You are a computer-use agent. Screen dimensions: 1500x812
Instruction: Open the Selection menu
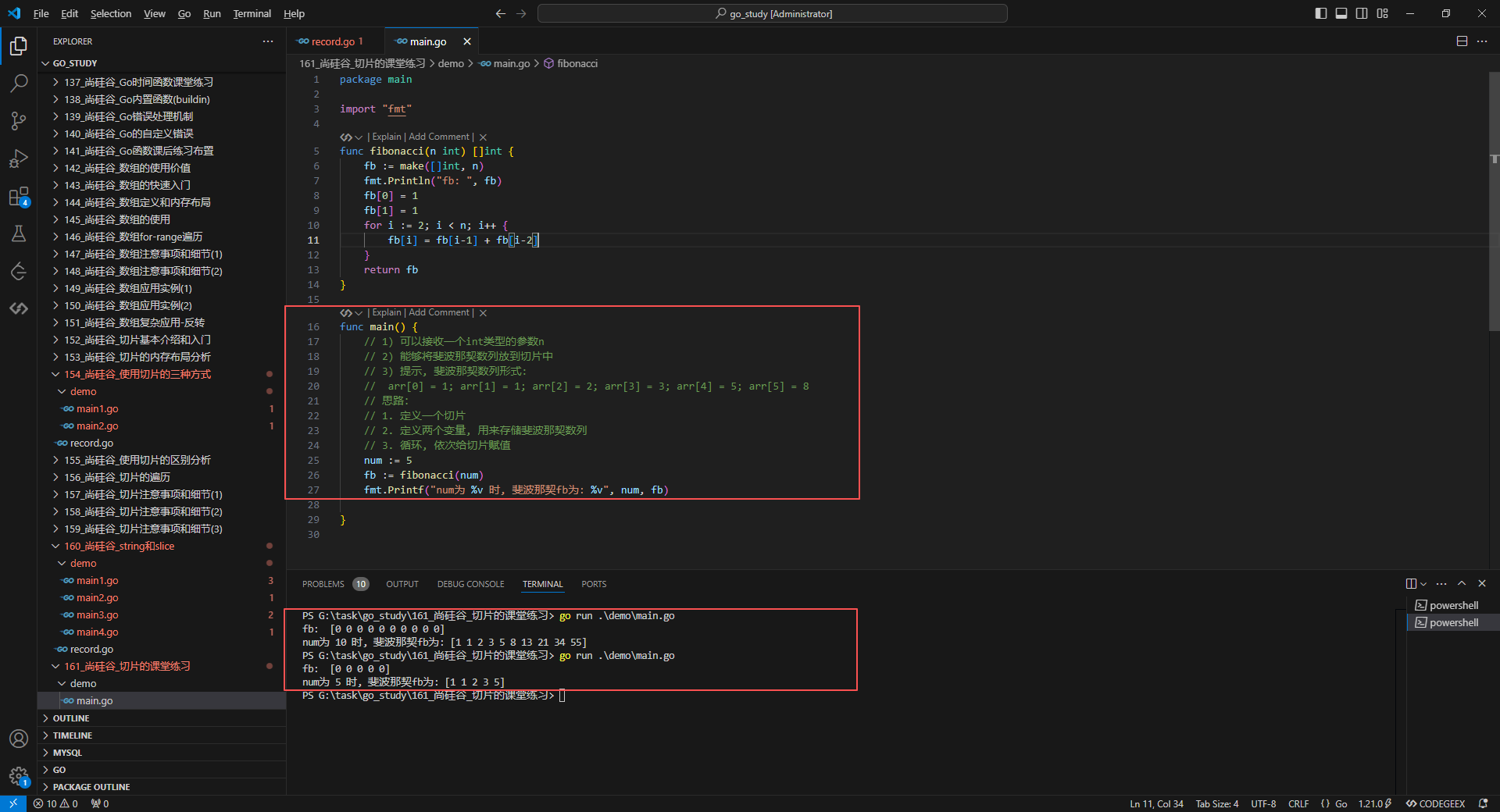(x=111, y=13)
